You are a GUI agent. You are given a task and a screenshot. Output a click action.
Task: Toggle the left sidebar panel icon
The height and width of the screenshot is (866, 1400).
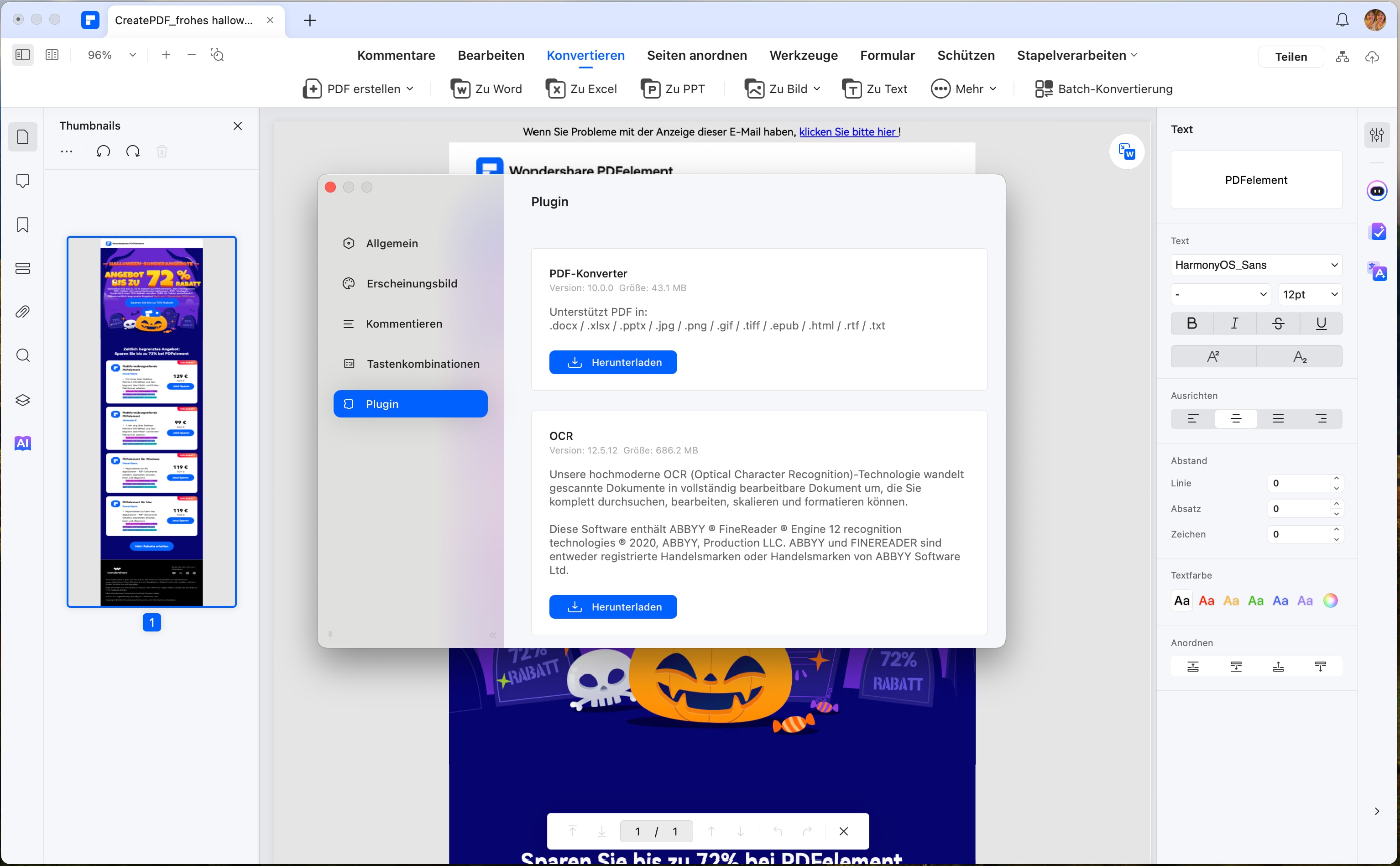23,55
